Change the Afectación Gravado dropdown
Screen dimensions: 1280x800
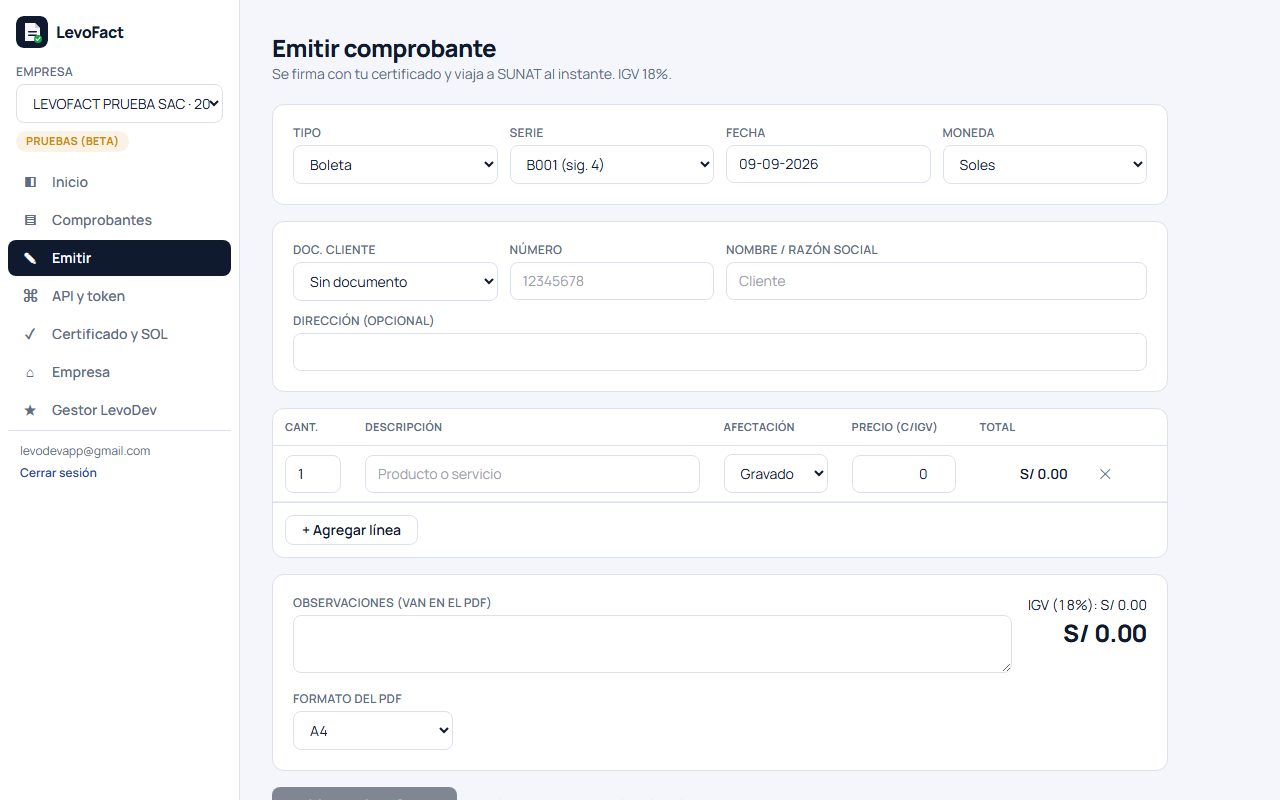coord(776,474)
